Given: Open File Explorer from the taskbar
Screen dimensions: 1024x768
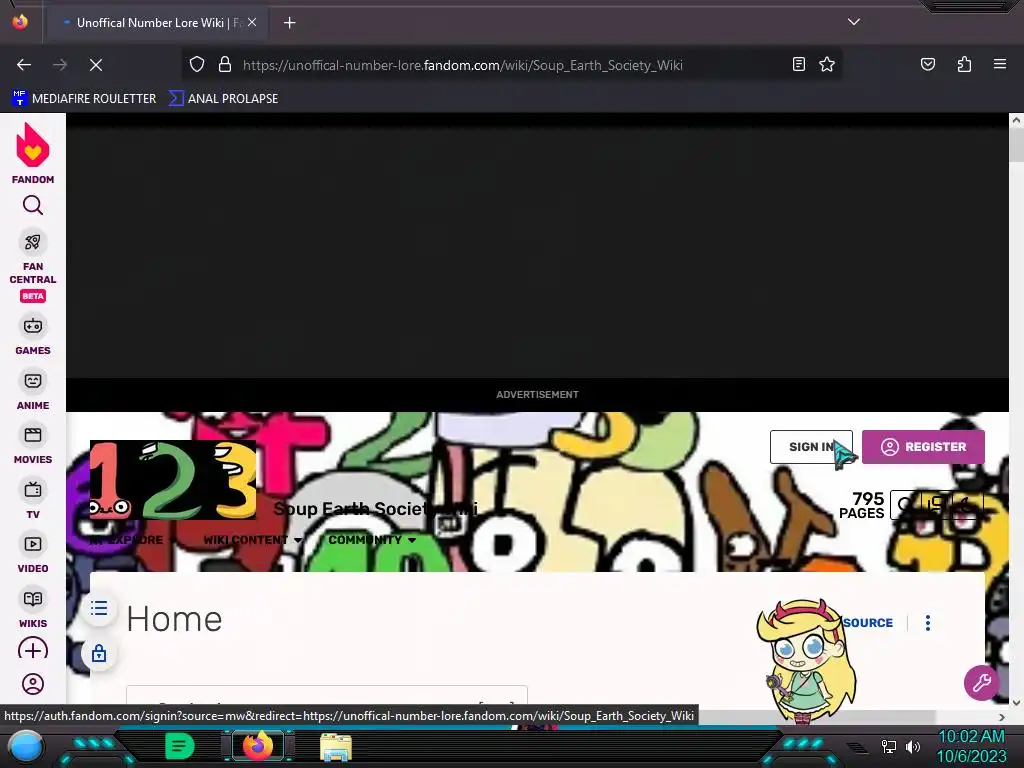Looking at the screenshot, I should (336, 746).
